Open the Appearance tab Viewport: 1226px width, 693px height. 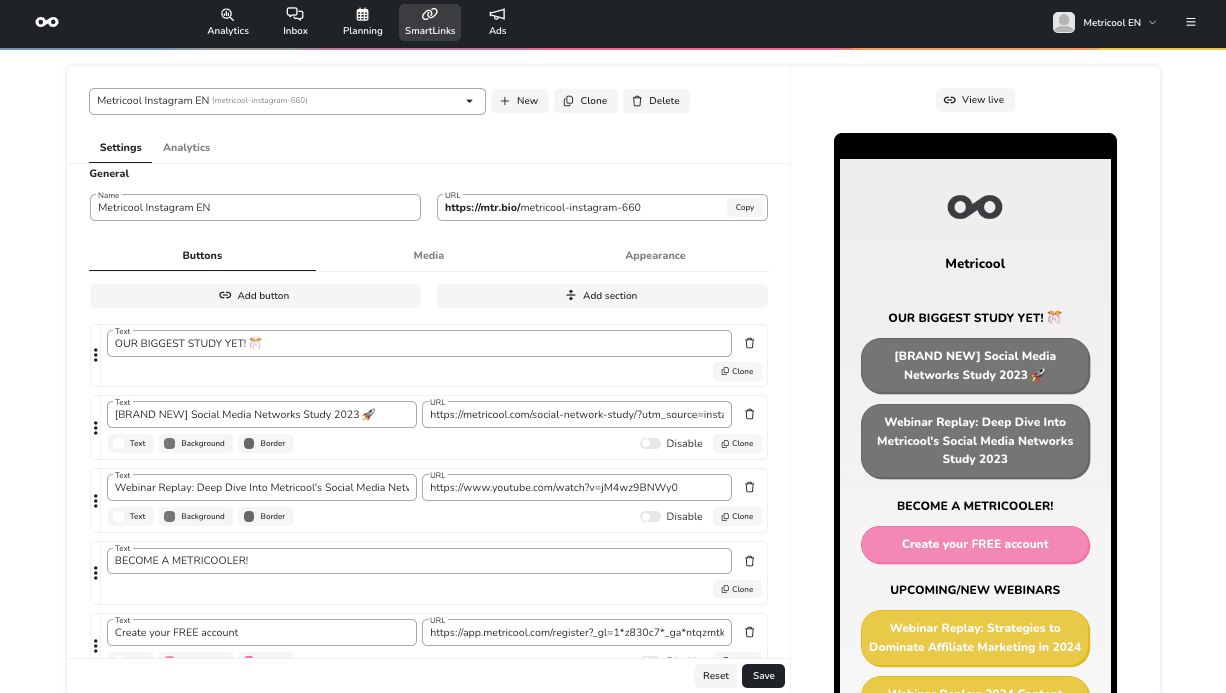click(655, 255)
